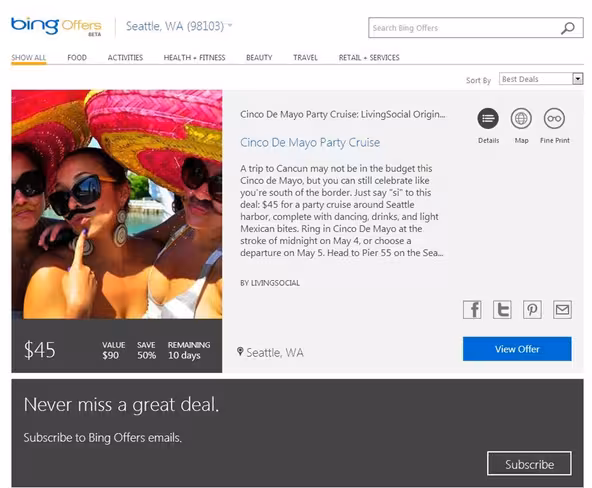The width and height of the screenshot is (592, 488).
Task: Click the Sort By dropdown arrow
Action: pyautogui.click(x=577, y=79)
